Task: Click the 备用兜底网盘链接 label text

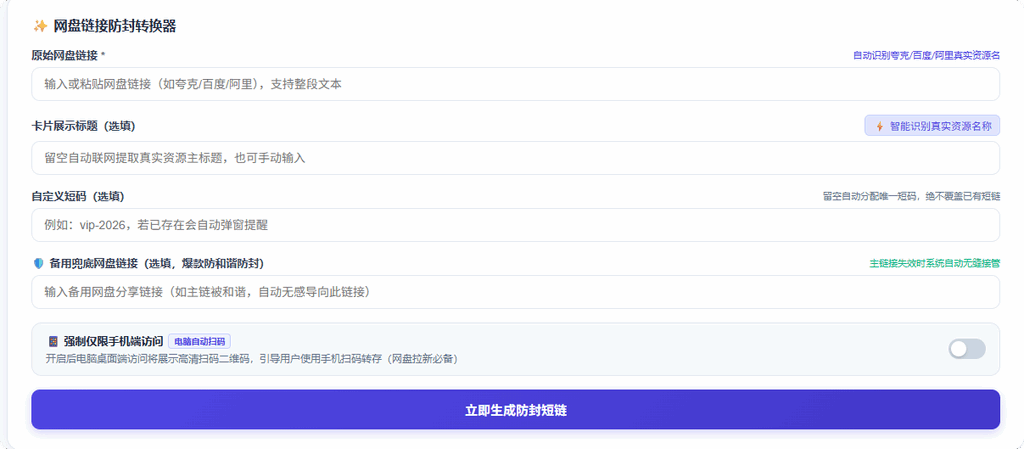Action: [x=157, y=264]
